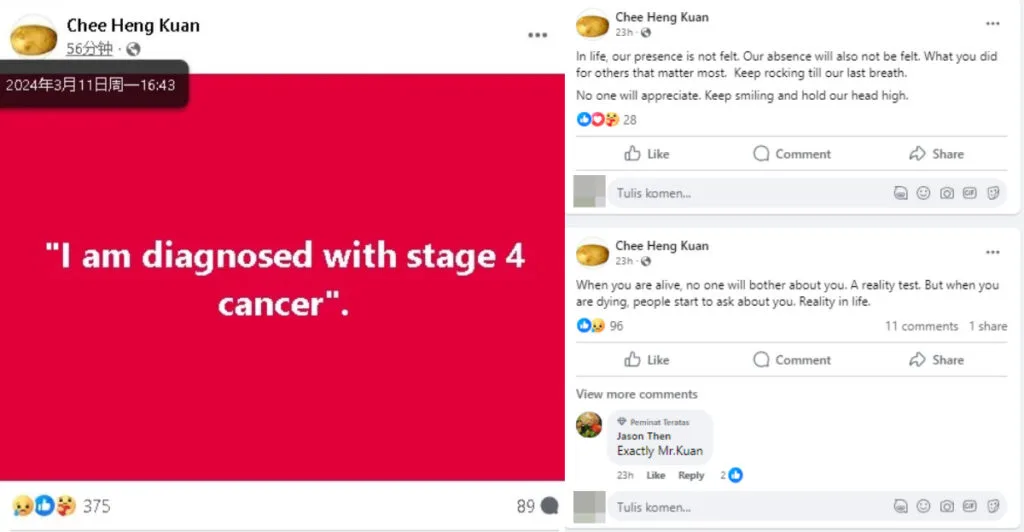Open the options menu on the "presence is not felt" post
This screenshot has width=1024, height=532.
pyautogui.click(x=992, y=24)
